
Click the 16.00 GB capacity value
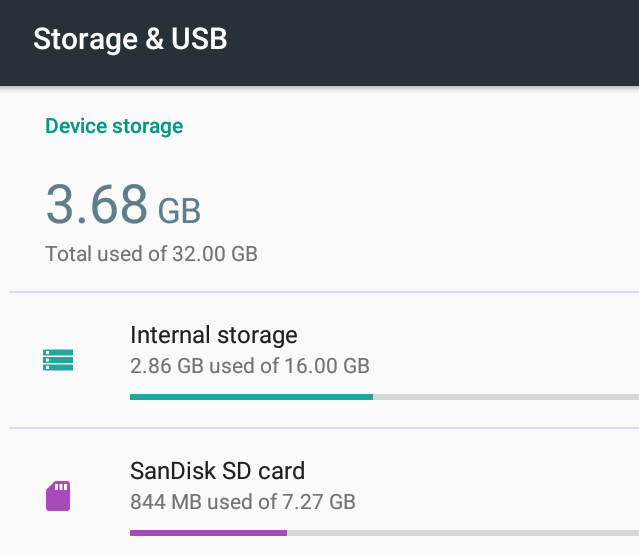[x=327, y=366]
